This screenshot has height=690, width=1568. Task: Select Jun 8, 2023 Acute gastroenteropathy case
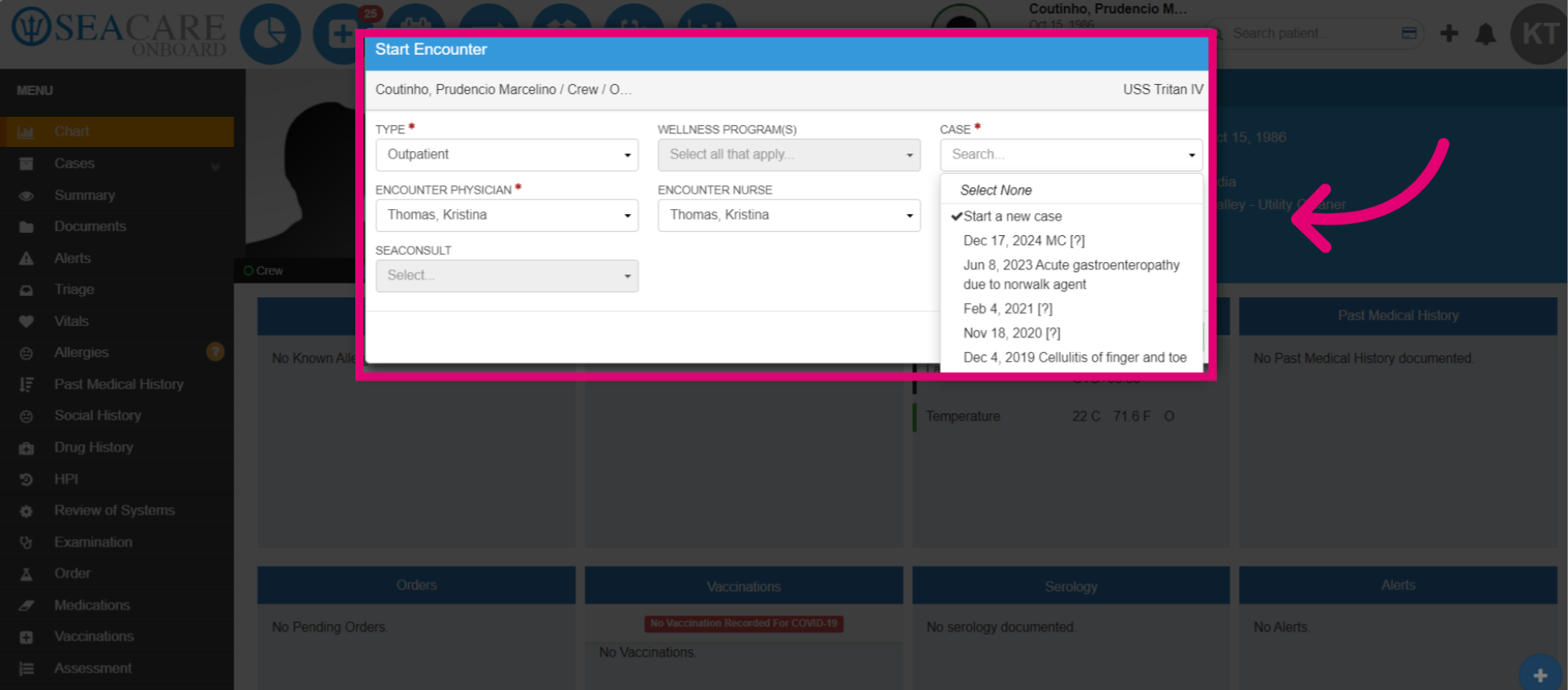point(1071,275)
